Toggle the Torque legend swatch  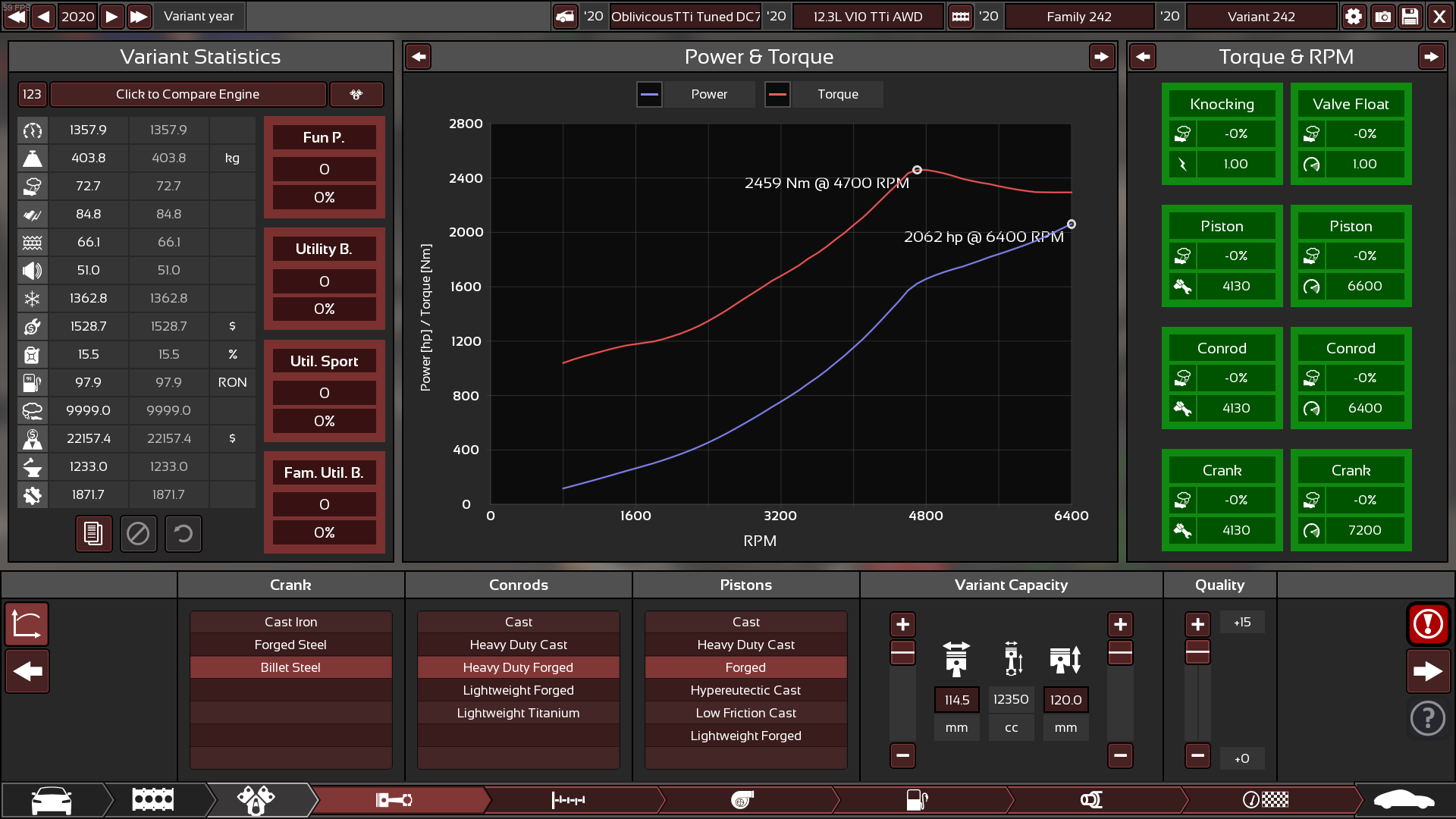point(777,94)
